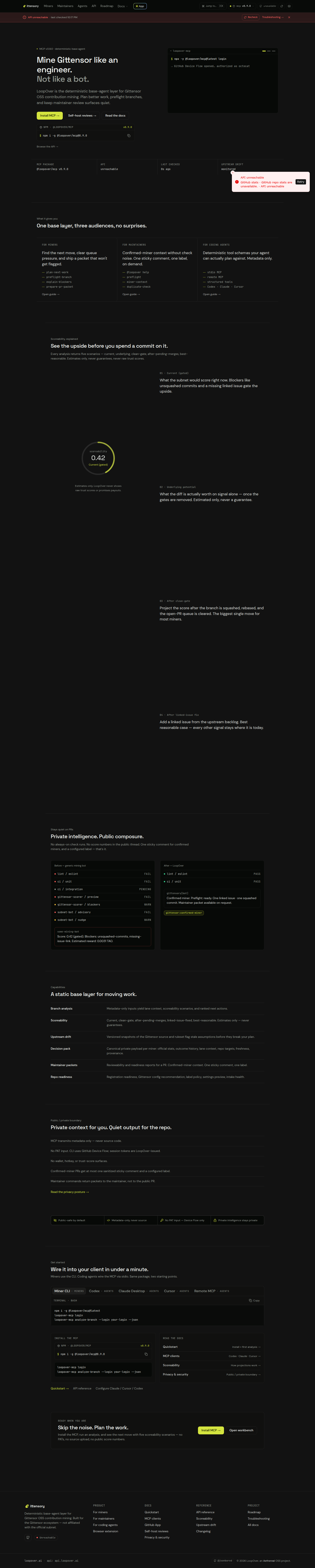Click the refresh icon in the header

click(282, 6)
